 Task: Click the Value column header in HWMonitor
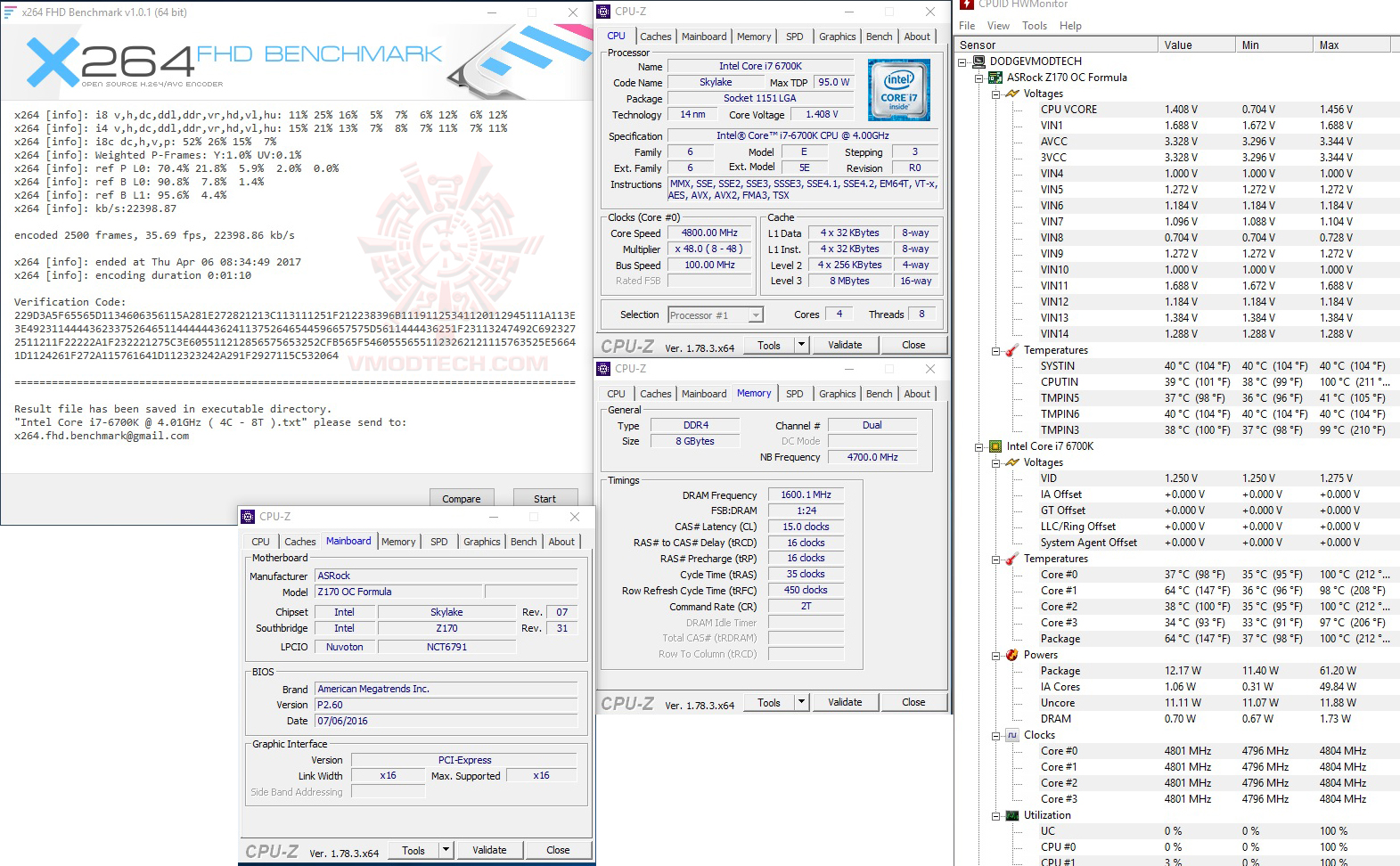pos(1197,45)
